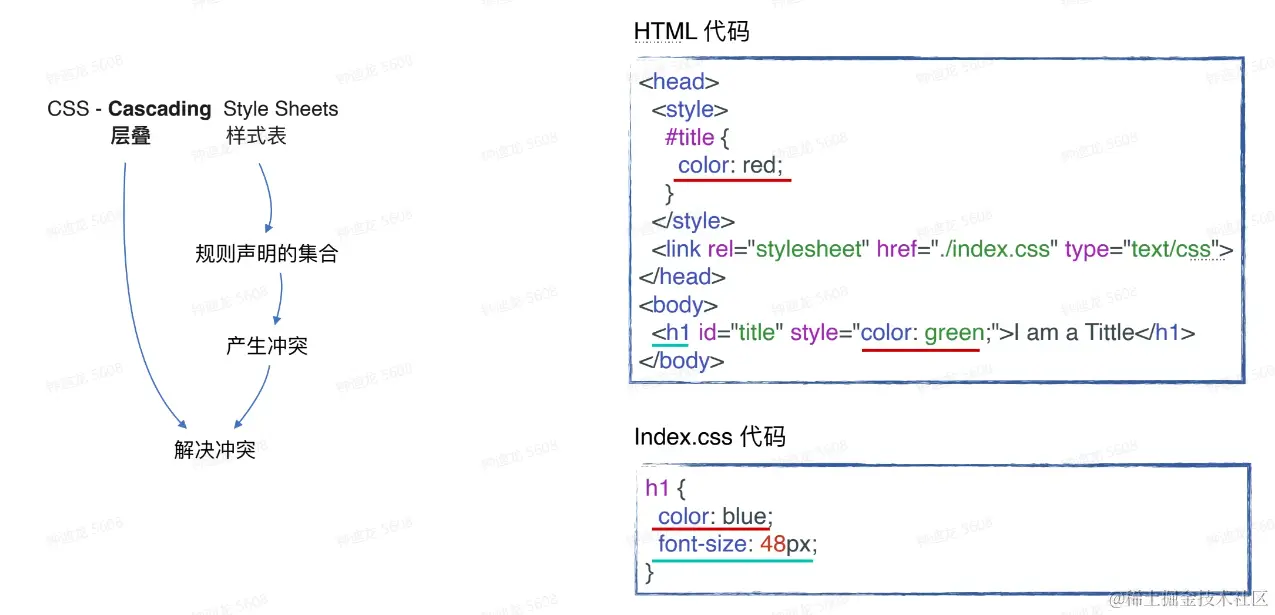
Task: Select the "h1 {" selector line
Action: [666, 489]
